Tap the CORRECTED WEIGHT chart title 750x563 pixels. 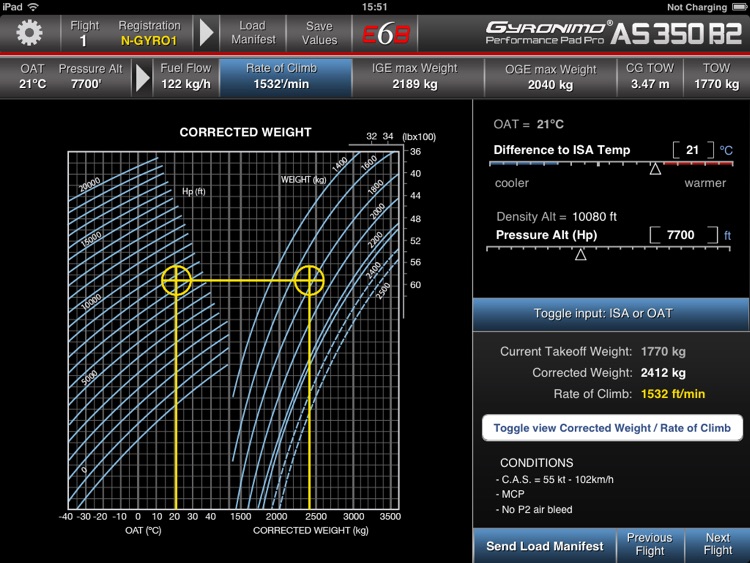245,132
